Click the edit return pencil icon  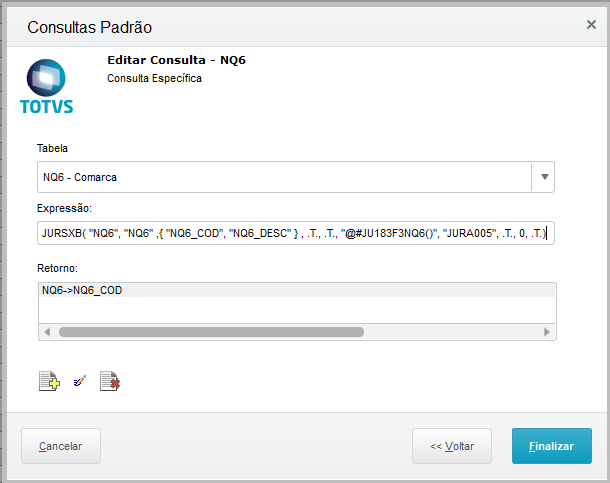(x=79, y=381)
